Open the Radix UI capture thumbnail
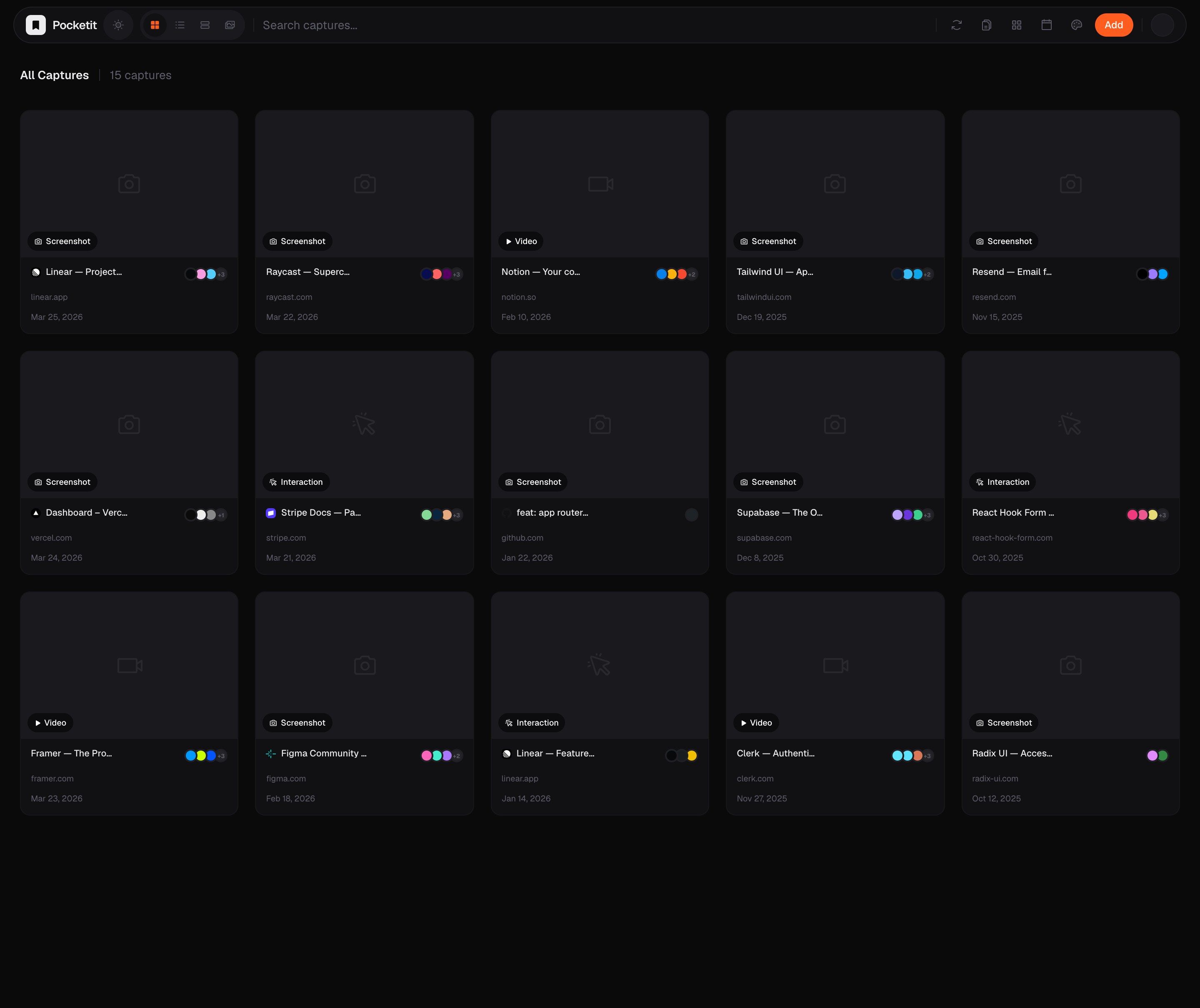1200x1008 pixels. [1071, 665]
